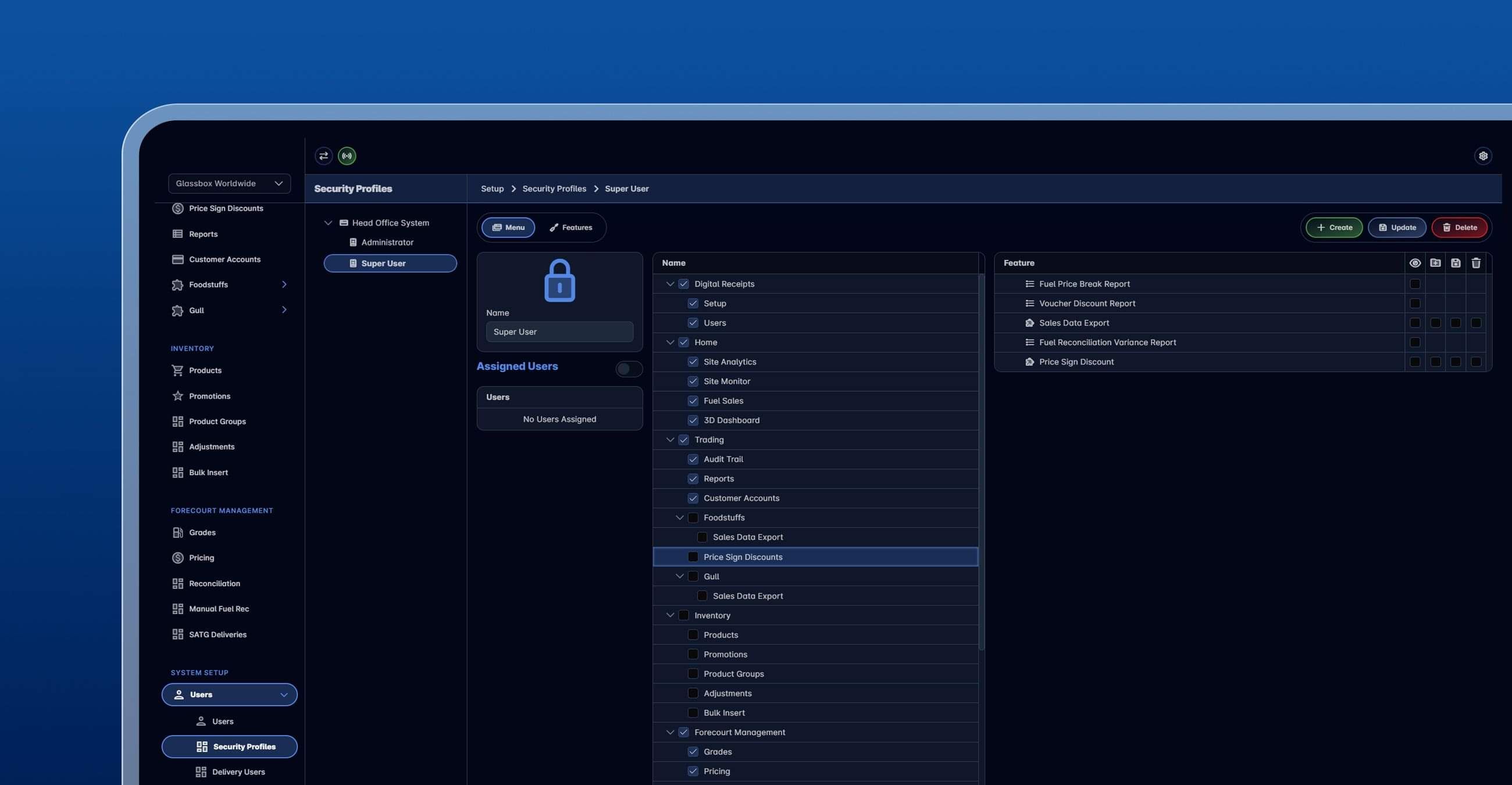Viewport: 1512px width, 785px height.
Task: Click the Foodstuffs puzzle icon in sidebar
Action: (x=177, y=284)
